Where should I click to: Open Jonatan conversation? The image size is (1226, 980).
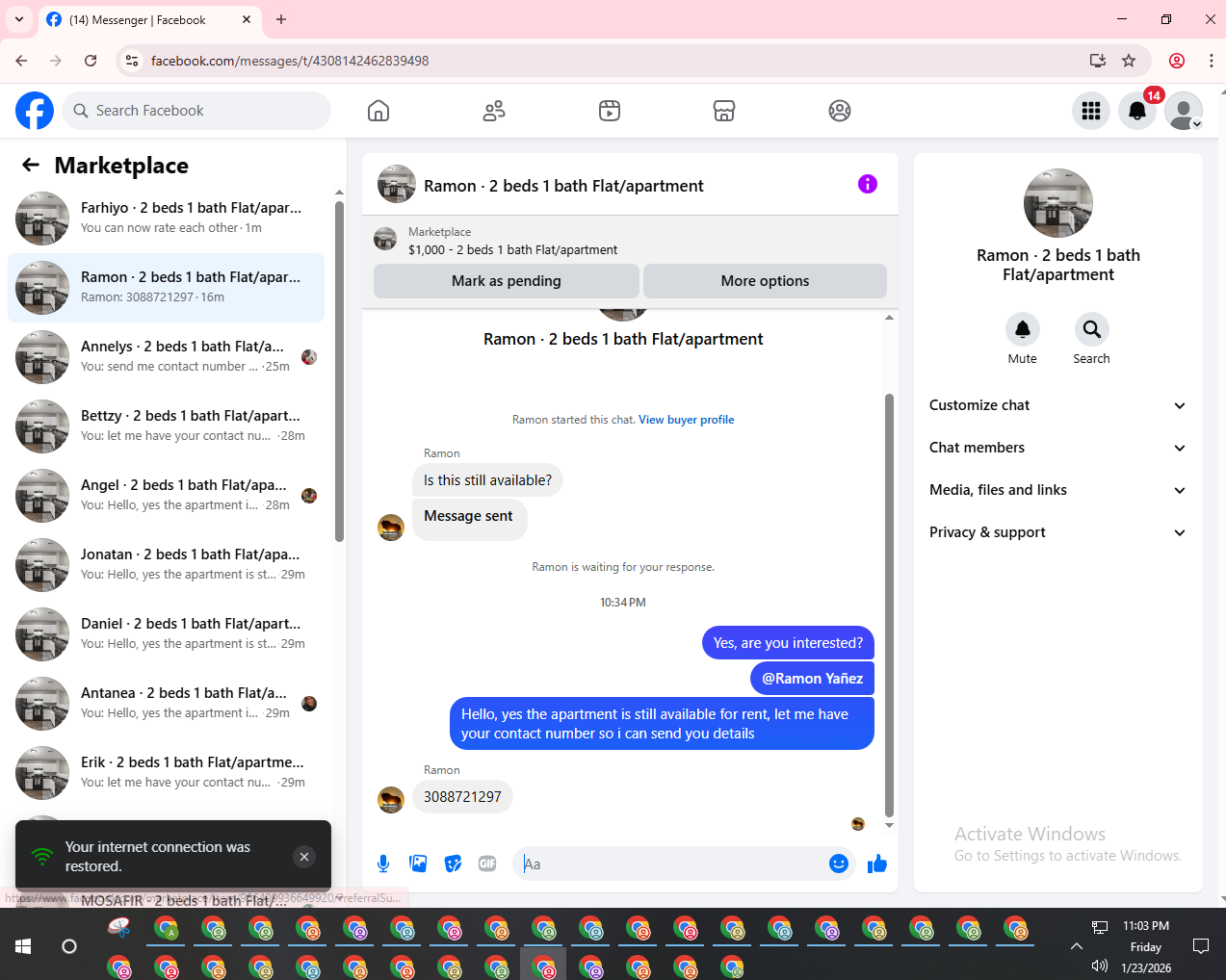click(166, 565)
